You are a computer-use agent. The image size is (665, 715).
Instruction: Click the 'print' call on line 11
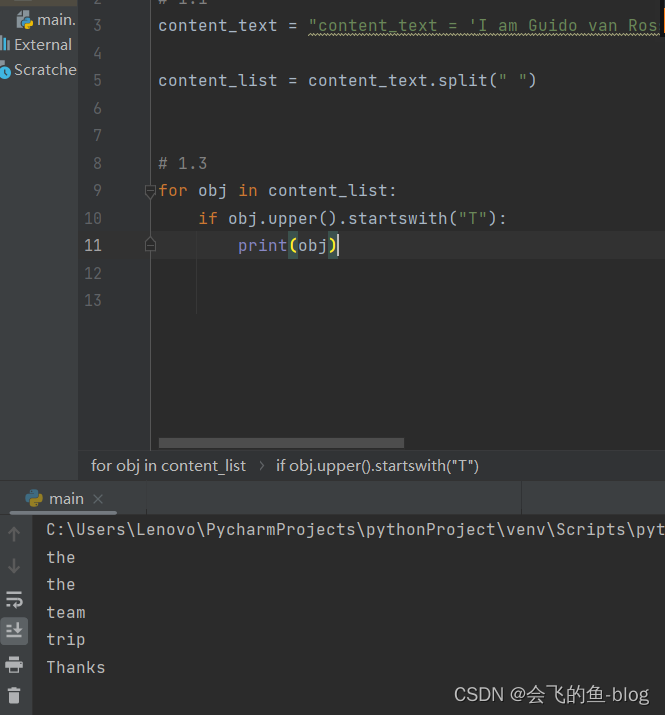[x=262, y=245]
